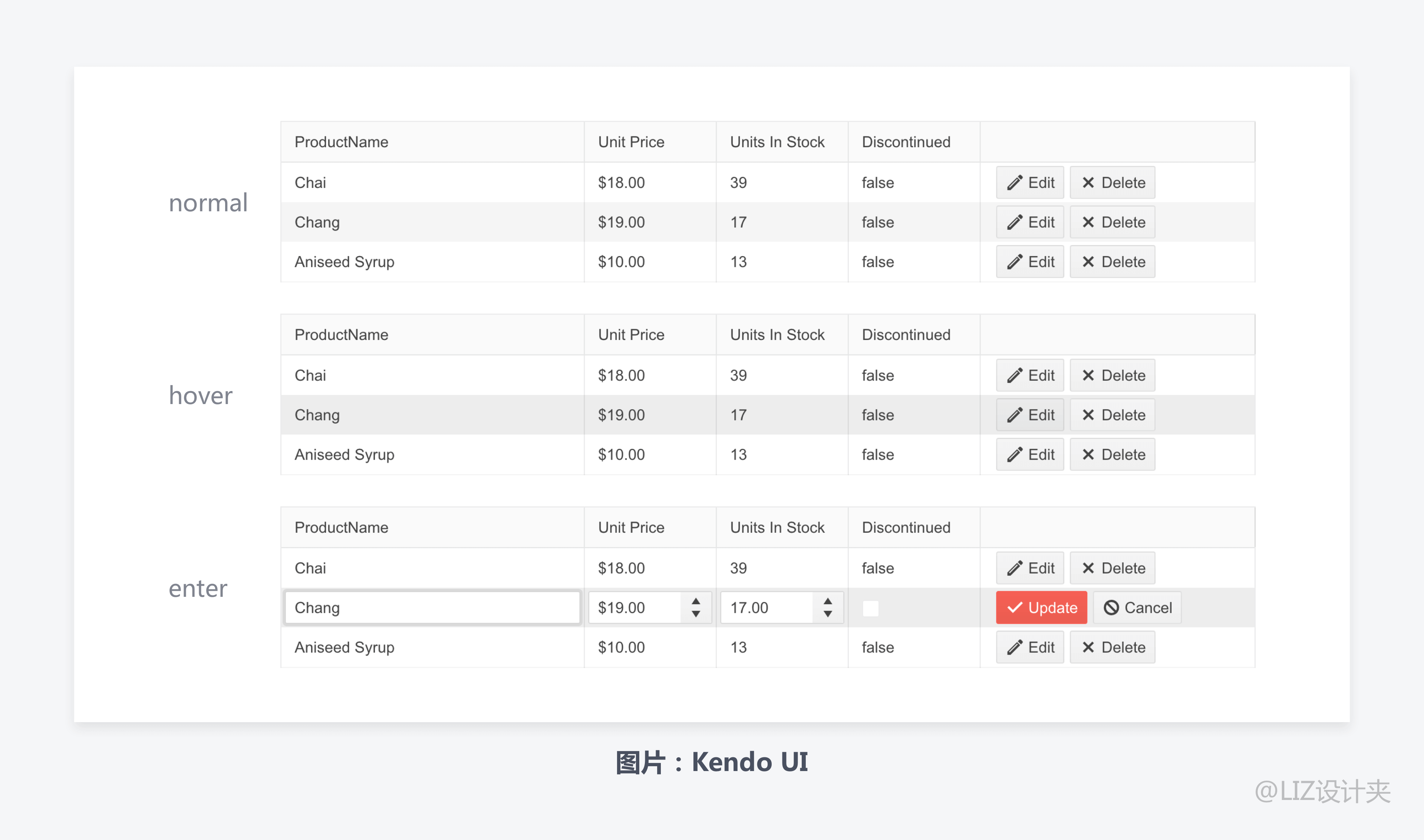Click Edit for Chai in the normal table
The image size is (1424, 840).
[x=1030, y=182]
